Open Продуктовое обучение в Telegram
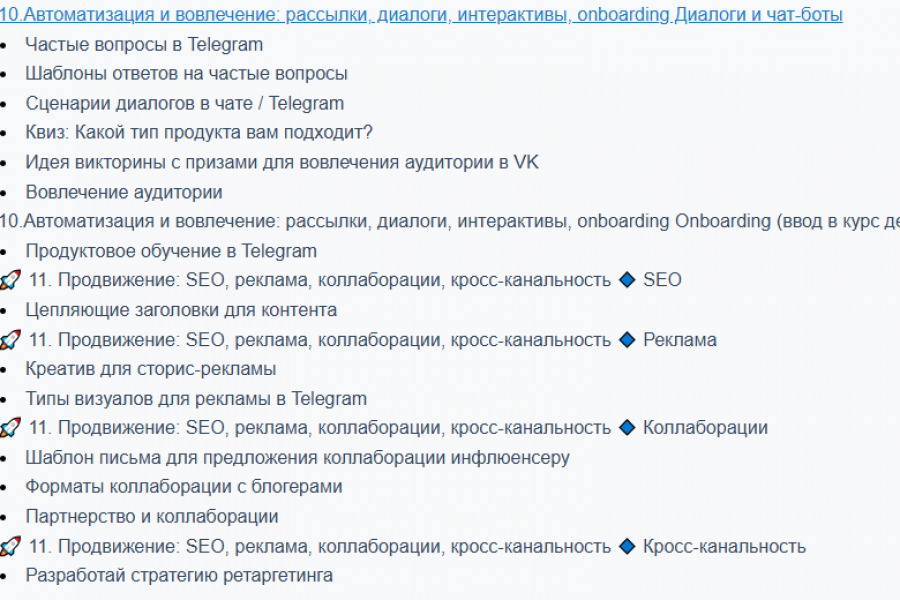 (171, 251)
